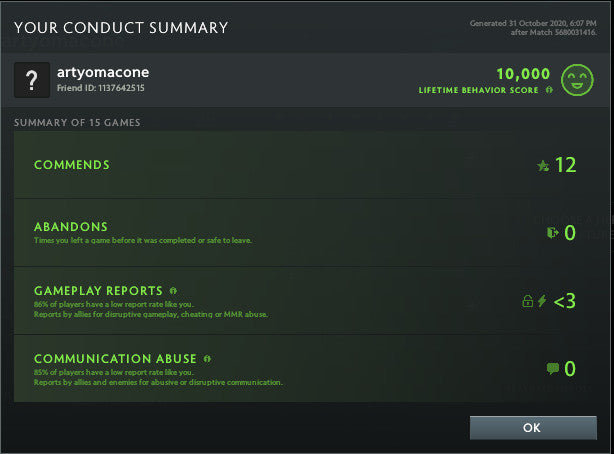The image size is (614, 454).
Task: Click the Friend ID 1137642515 text
Action: [x=100, y=89]
